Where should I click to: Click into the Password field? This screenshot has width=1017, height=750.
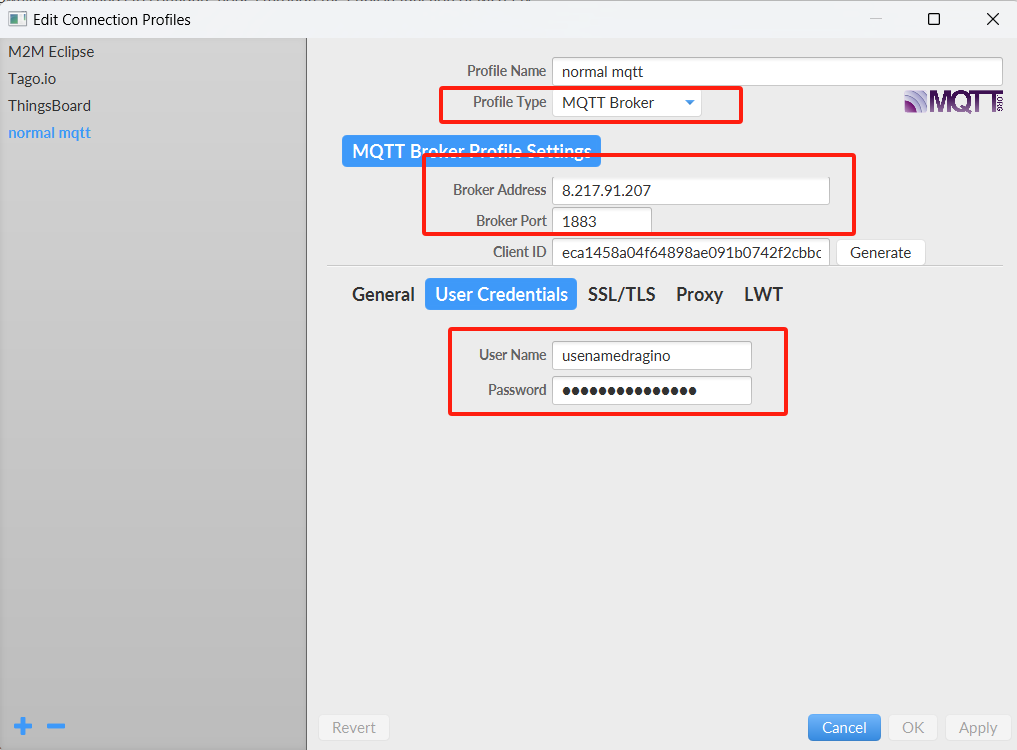[652, 391]
